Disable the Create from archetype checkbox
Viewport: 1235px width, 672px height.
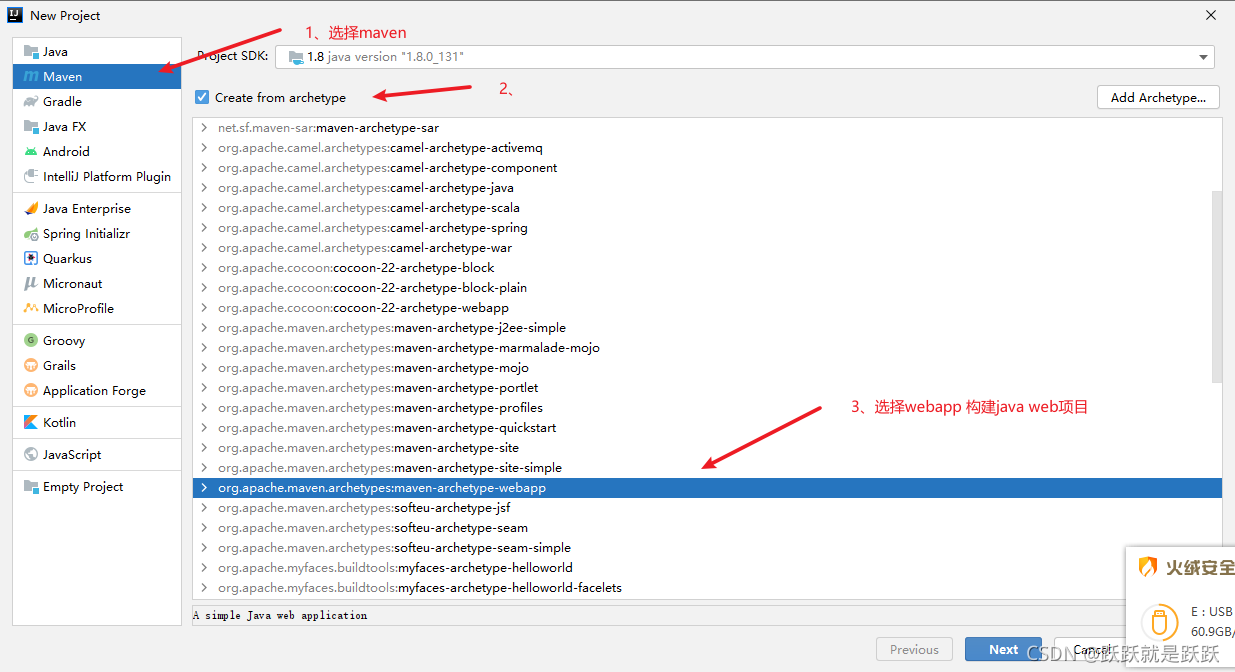point(201,97)
